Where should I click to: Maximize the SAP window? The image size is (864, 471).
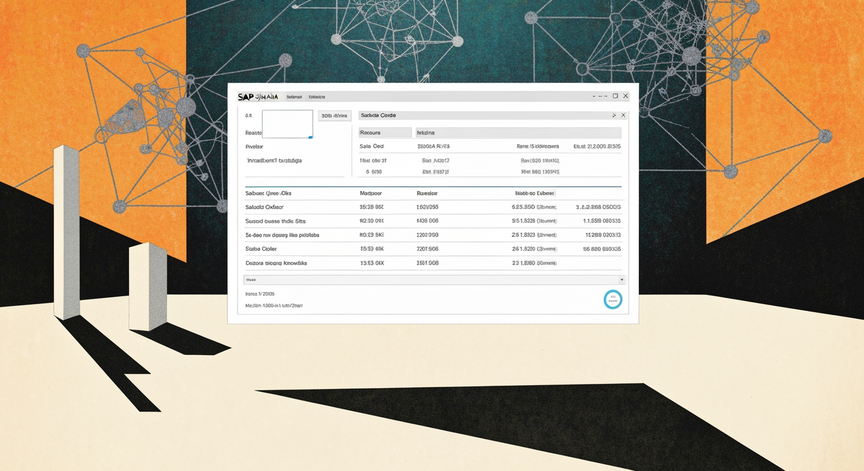(615, 96)
